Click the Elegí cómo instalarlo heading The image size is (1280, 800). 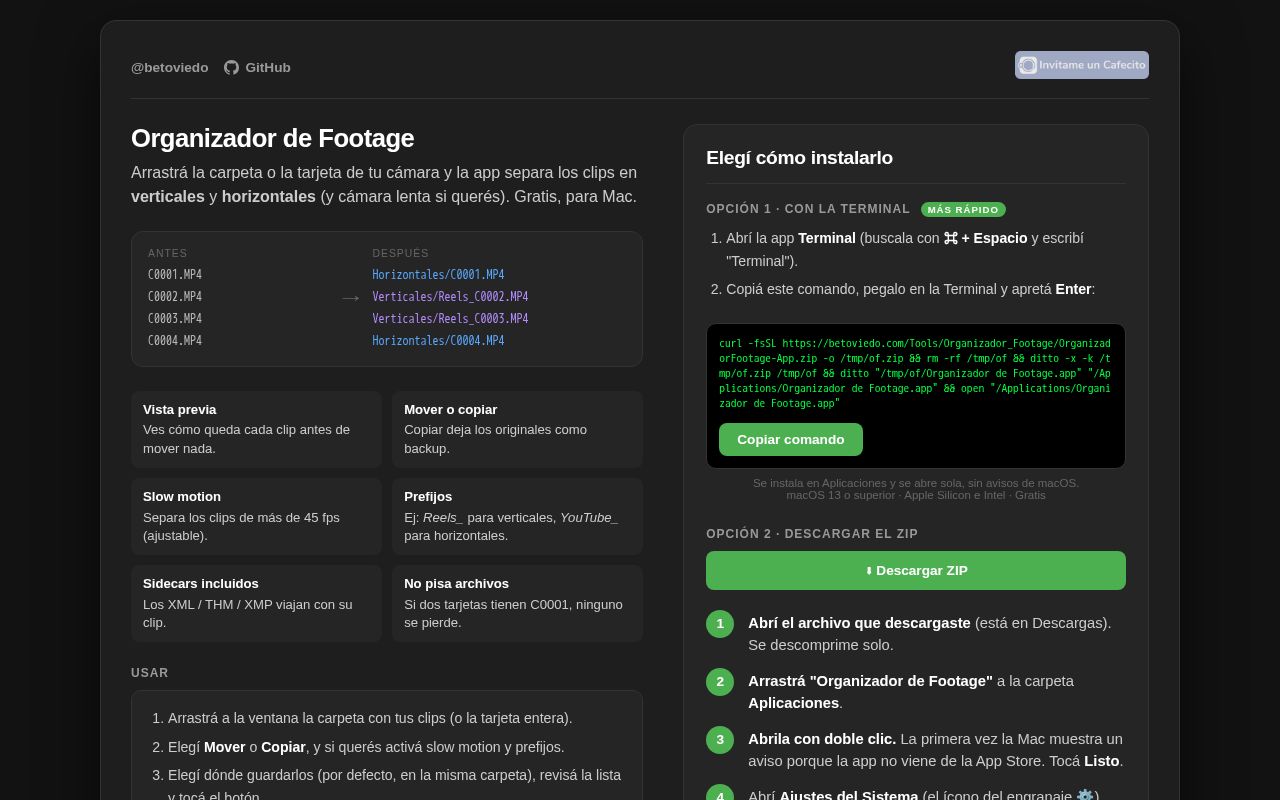[x=799, y=158]
